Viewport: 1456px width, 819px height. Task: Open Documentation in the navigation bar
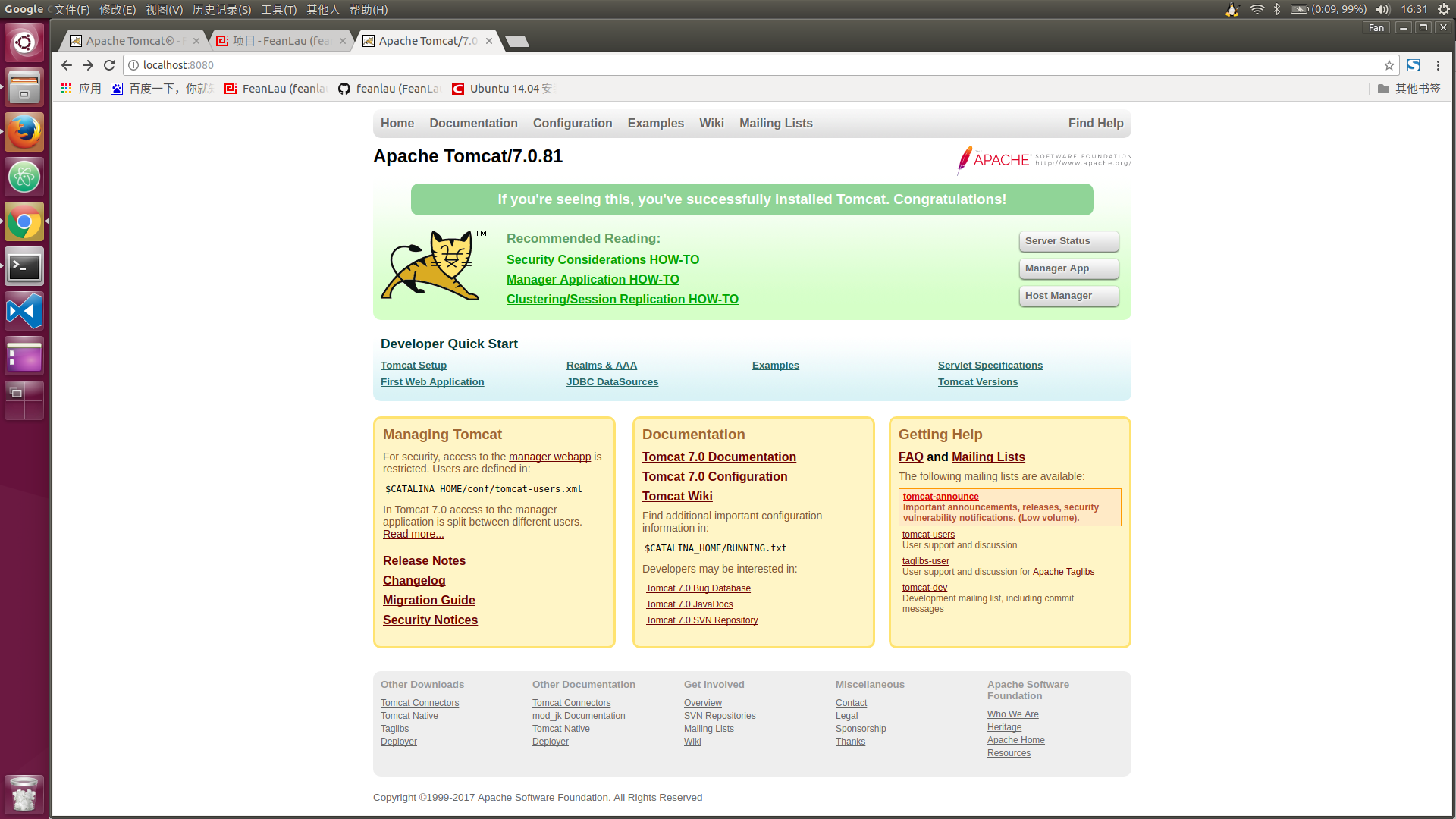click(x=473, y=123)
